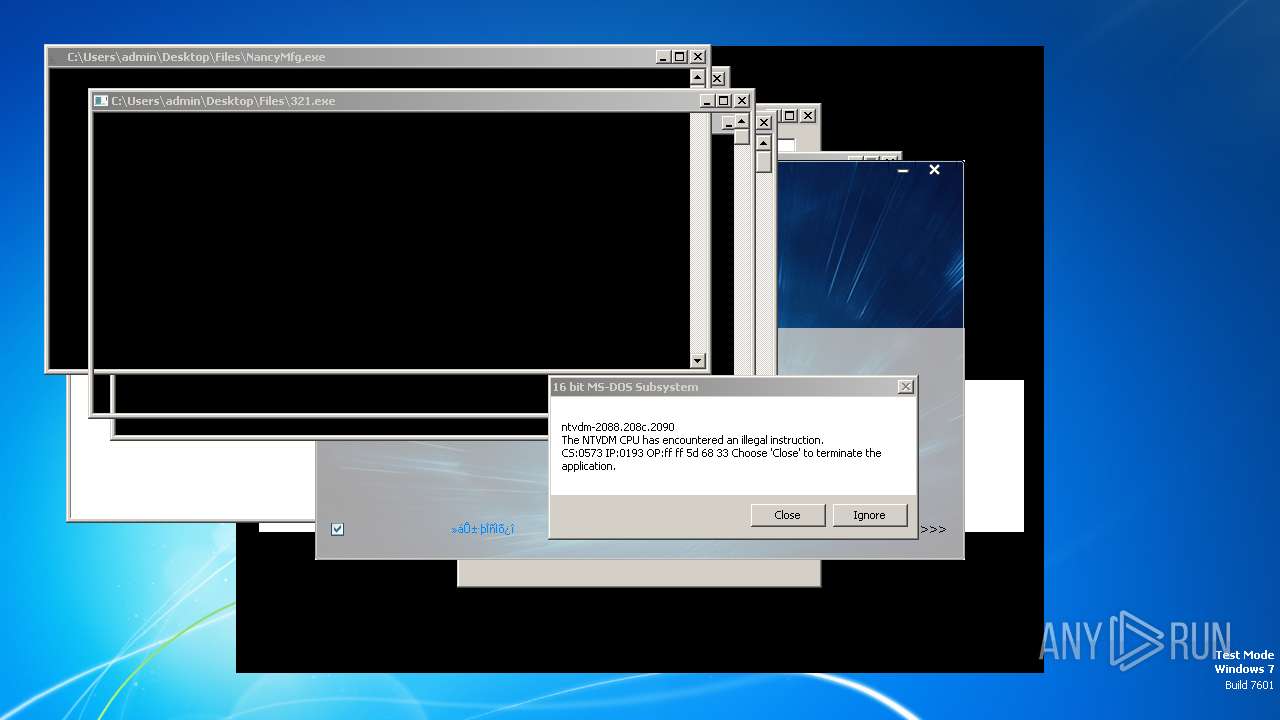
Task: Minimize the blue installer window with the white dash
Action: pyautogui.click(x=903, y=171)
